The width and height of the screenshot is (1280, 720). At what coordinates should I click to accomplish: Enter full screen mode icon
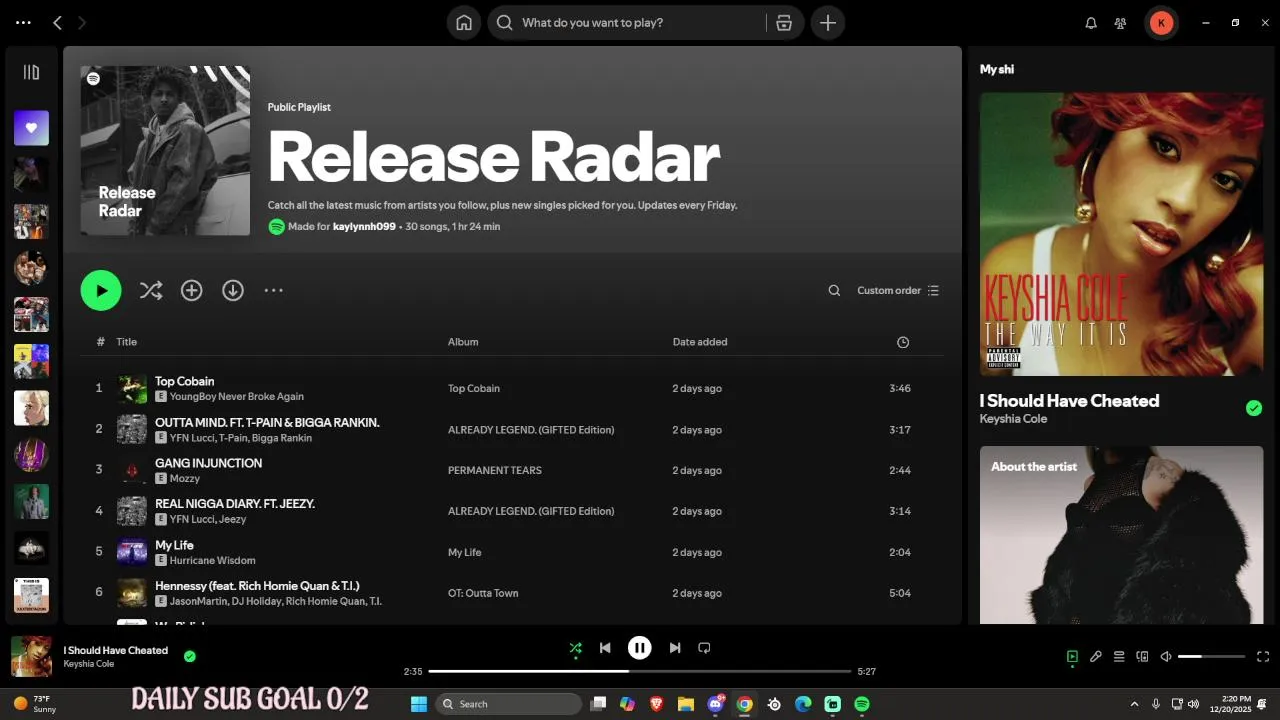[1263, 657]
